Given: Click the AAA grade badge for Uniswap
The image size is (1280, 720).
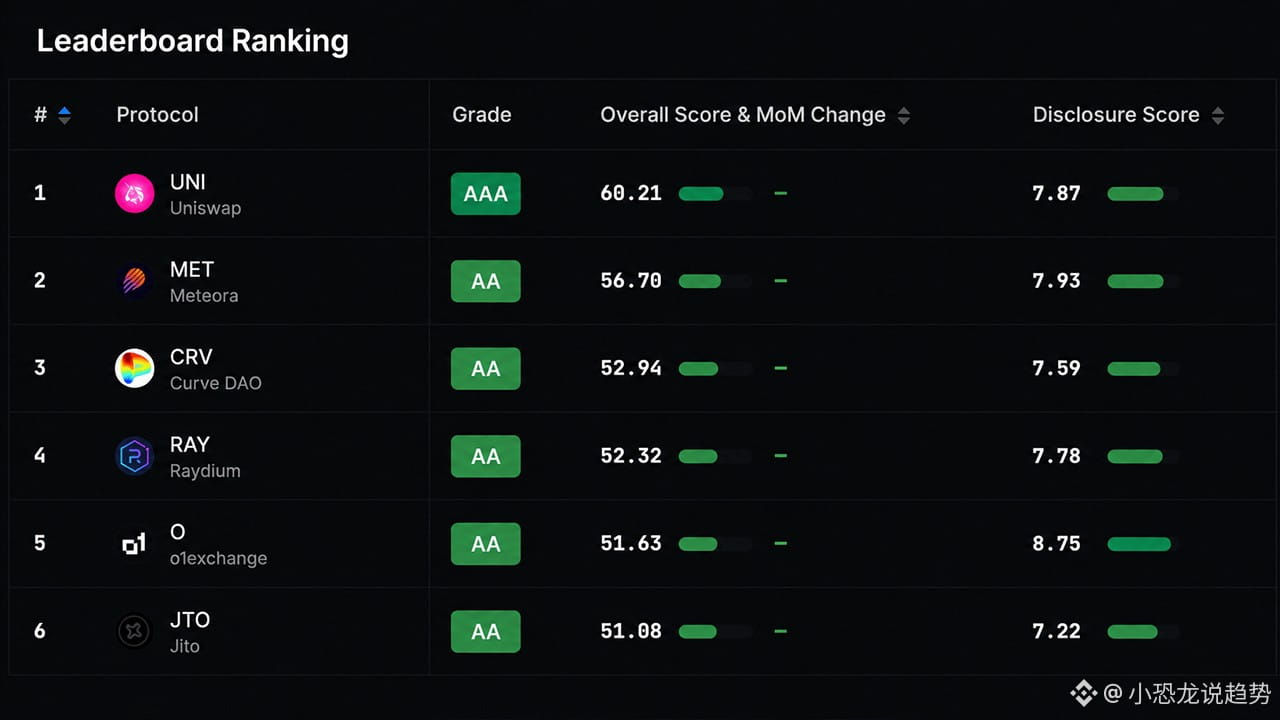Looking at the screenshot, I should (485, 193).
